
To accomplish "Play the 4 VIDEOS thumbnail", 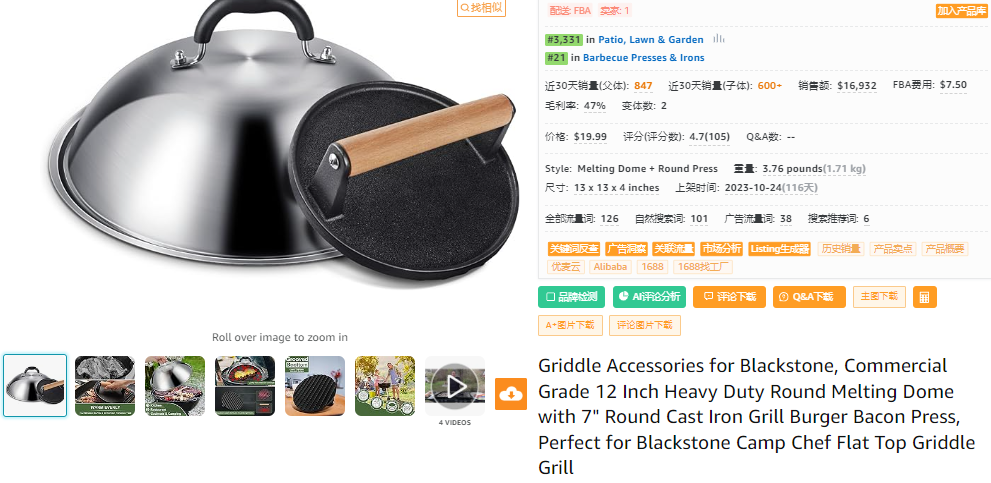I will pyautogui.click(x=454, y=386).
